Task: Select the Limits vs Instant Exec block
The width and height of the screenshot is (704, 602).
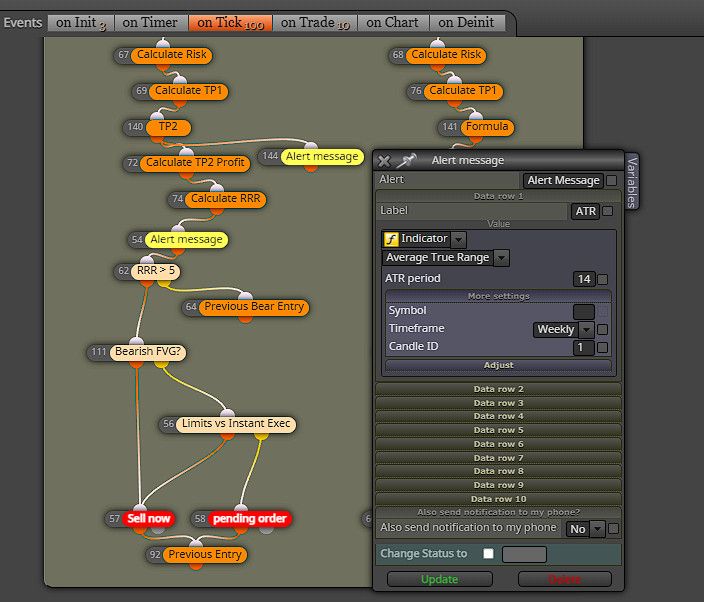Action: point(236,424)
